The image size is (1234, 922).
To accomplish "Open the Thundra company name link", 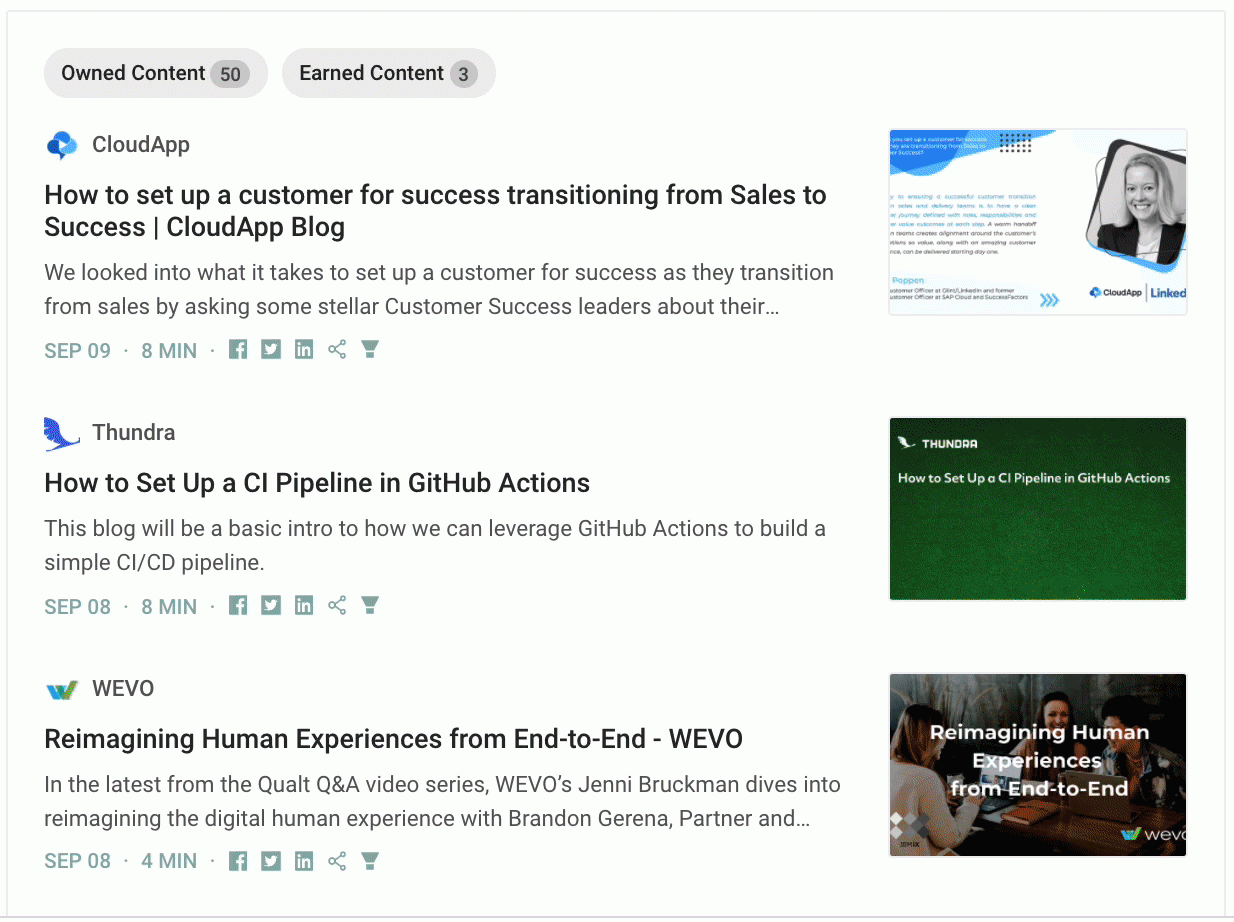I will pos(133,433).
